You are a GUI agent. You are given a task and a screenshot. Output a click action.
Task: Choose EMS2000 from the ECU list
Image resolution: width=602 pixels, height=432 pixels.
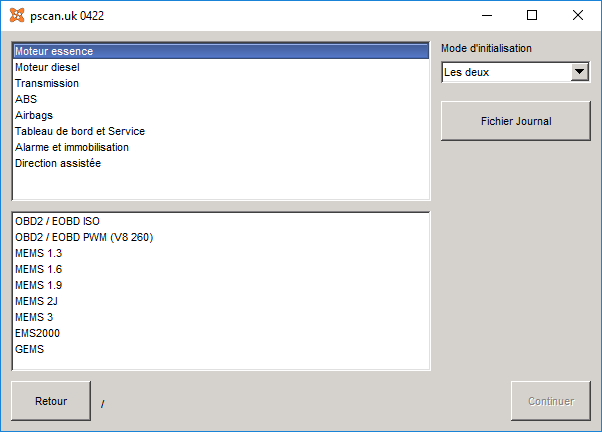[221, 333]
